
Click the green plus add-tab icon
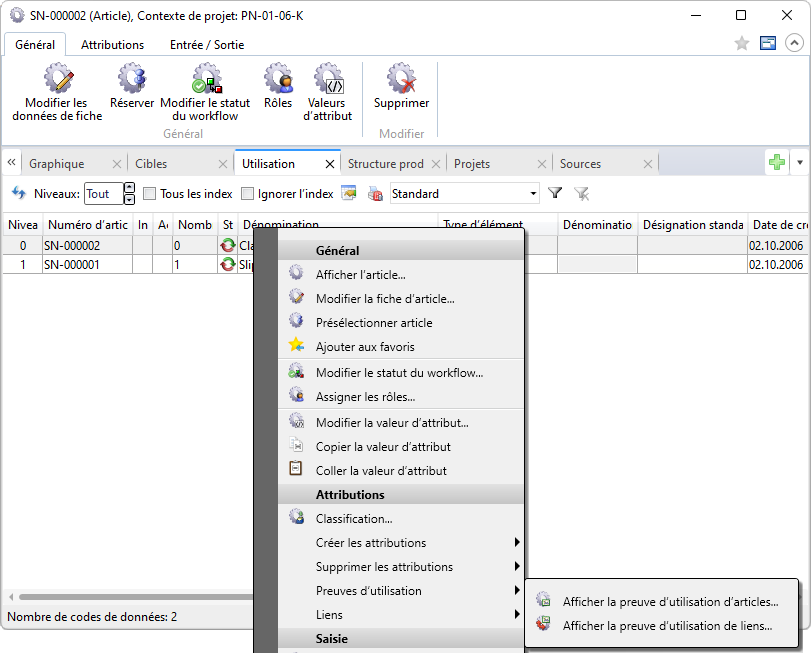(x=776, y=163)
